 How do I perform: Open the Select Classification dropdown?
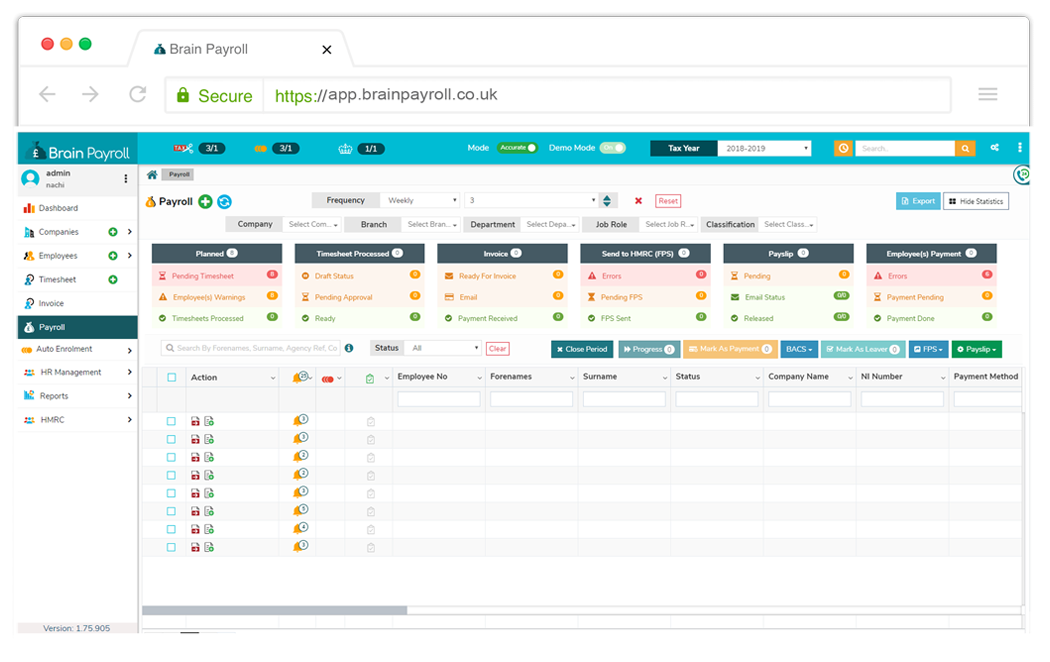coord(789,224)
